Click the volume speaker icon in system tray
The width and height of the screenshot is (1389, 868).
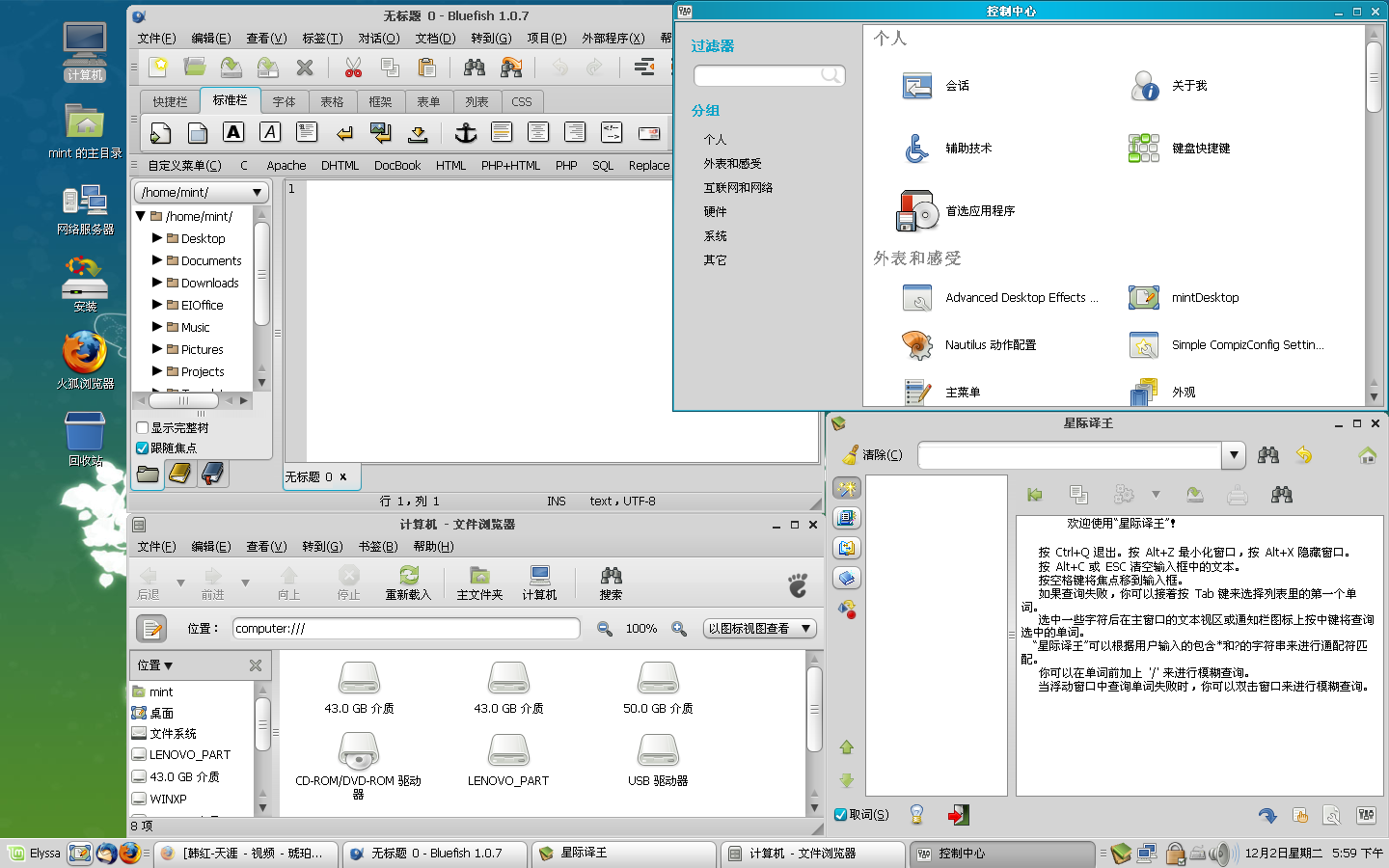[x=1222, y=854]
